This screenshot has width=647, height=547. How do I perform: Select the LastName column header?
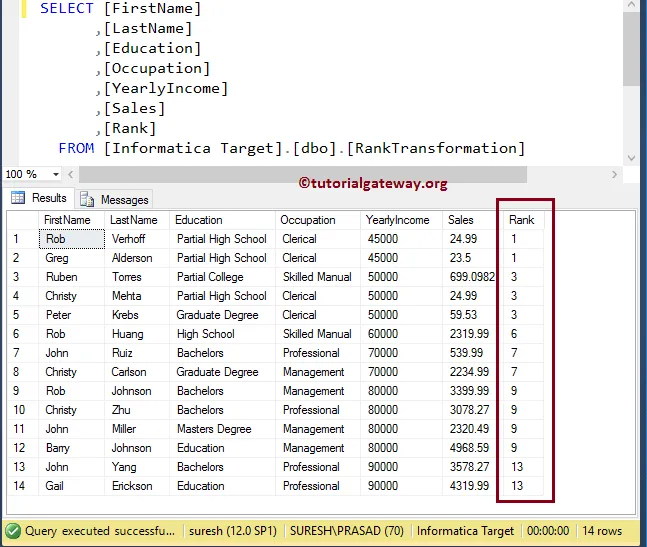click(137, 220)
